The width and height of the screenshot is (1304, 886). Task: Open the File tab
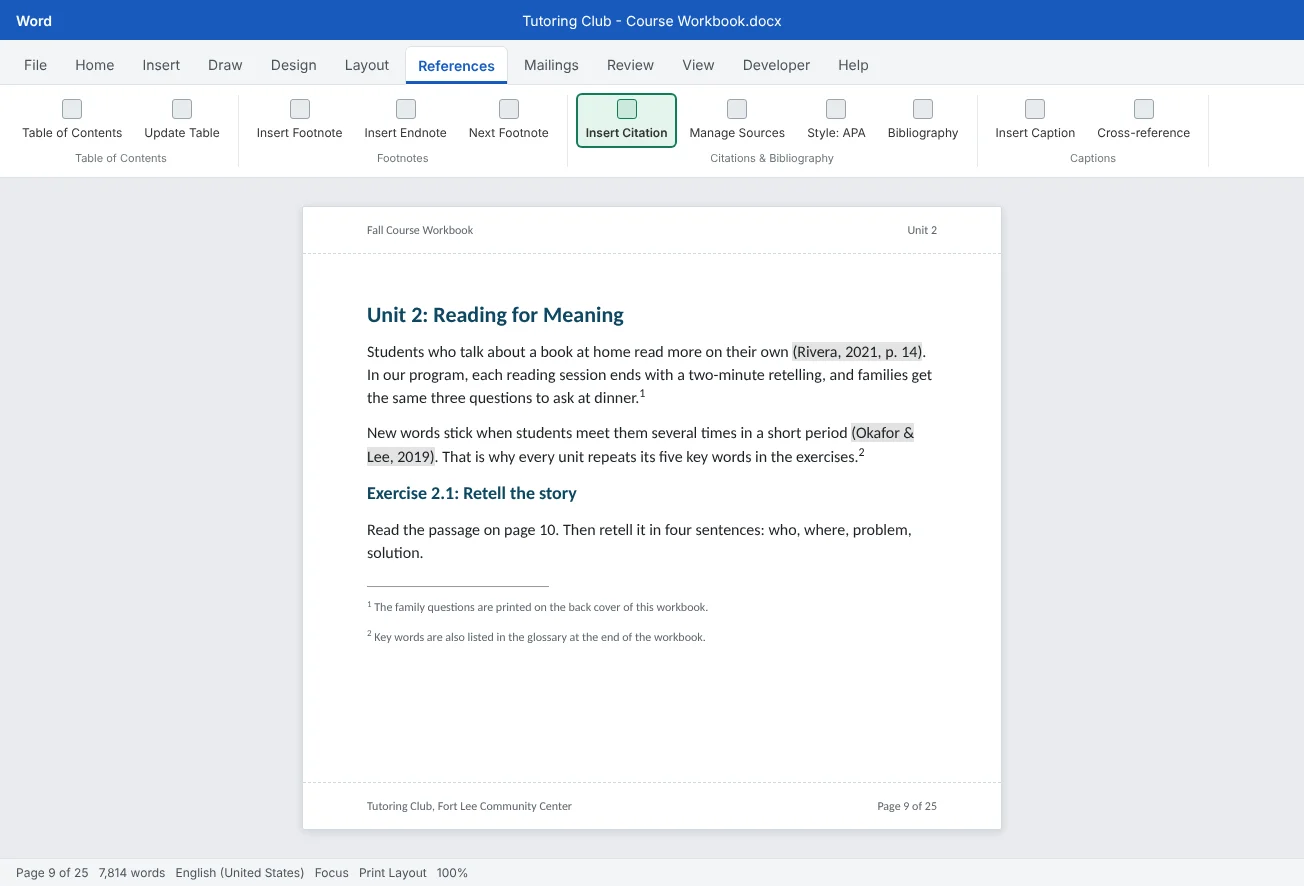(36, 65)
